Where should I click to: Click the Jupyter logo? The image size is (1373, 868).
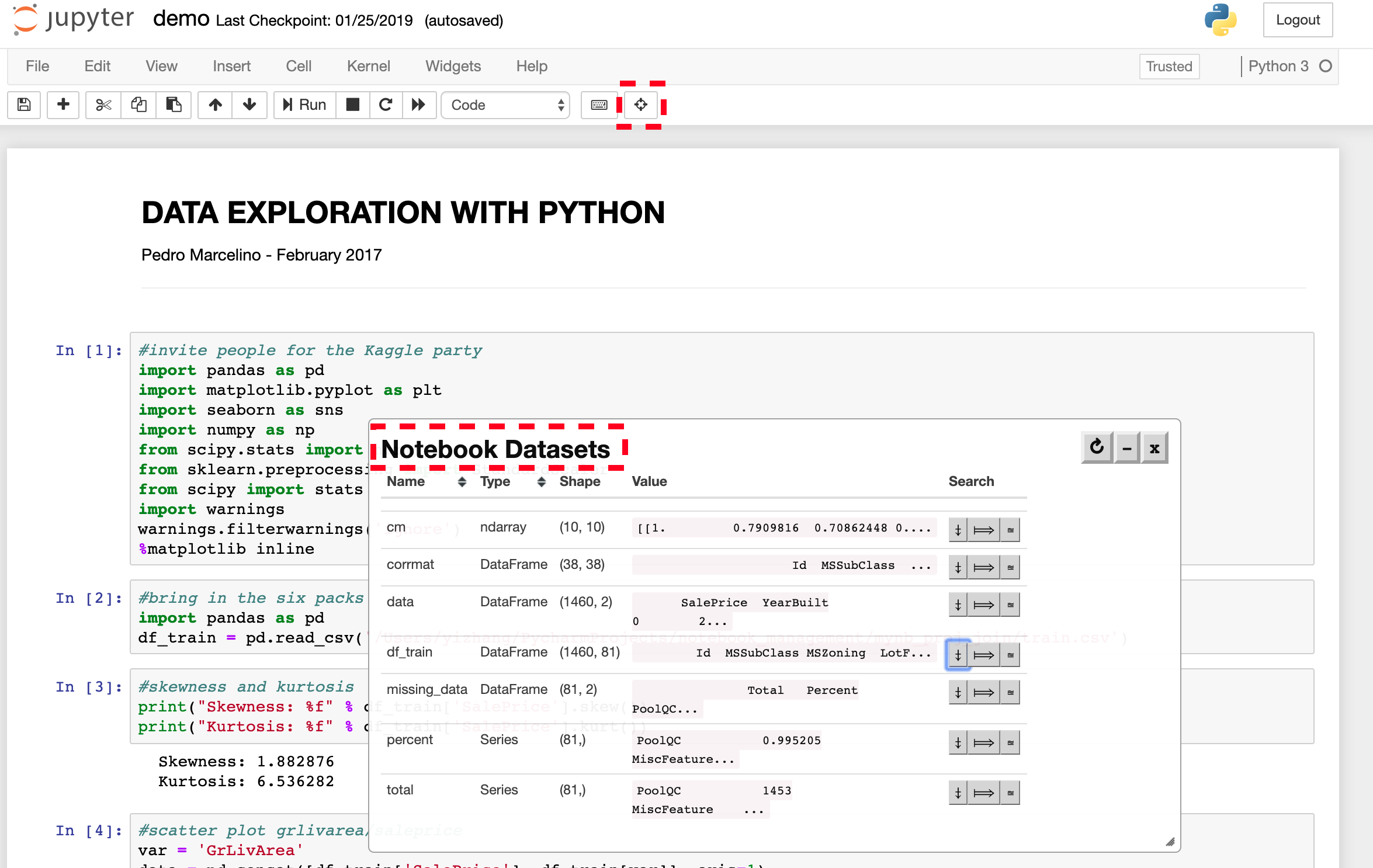(x=74, y=19)
